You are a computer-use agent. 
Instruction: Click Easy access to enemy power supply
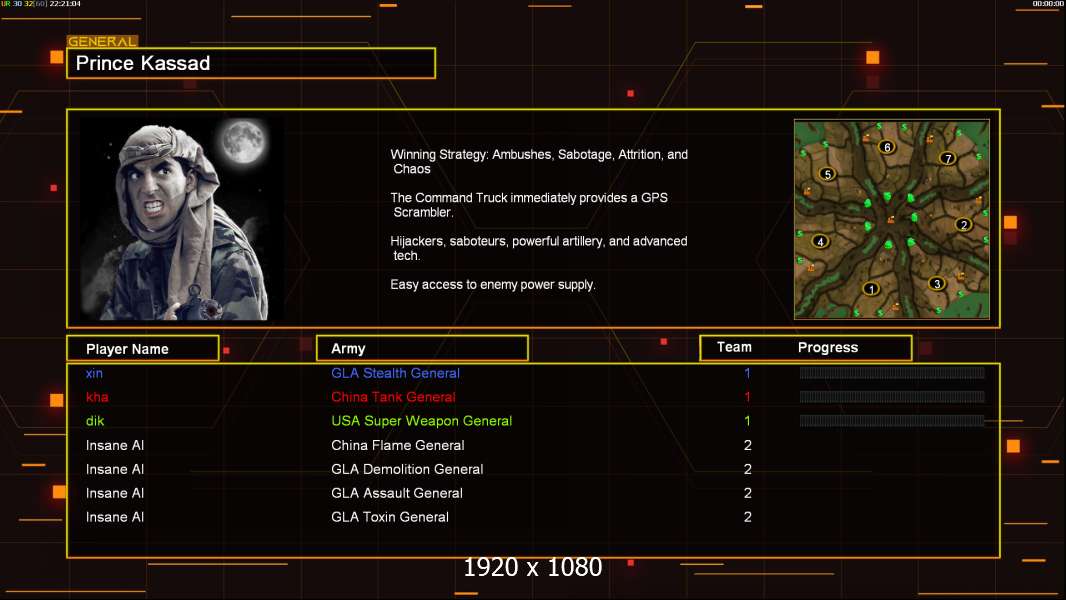(493, 285)
